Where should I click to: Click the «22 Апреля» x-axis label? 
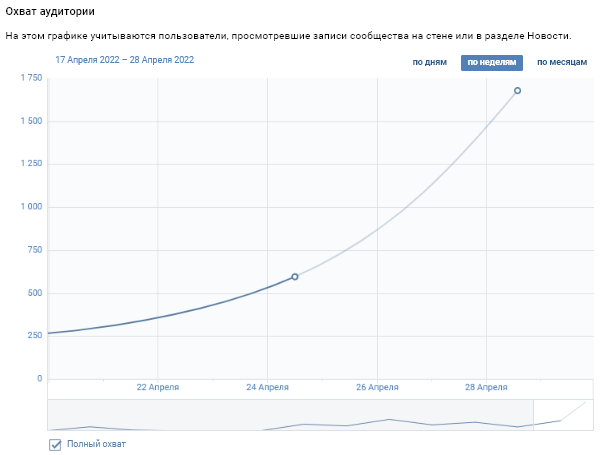click(158, 387)
